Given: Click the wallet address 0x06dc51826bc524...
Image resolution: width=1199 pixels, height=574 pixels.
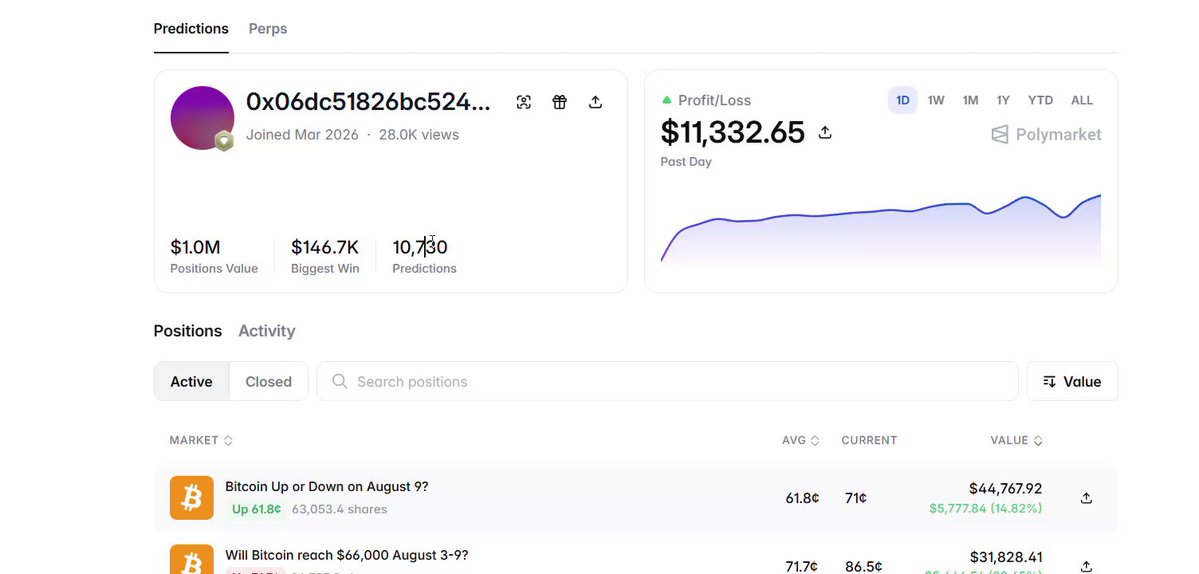Looking at the screenshot, I should 368,102.
